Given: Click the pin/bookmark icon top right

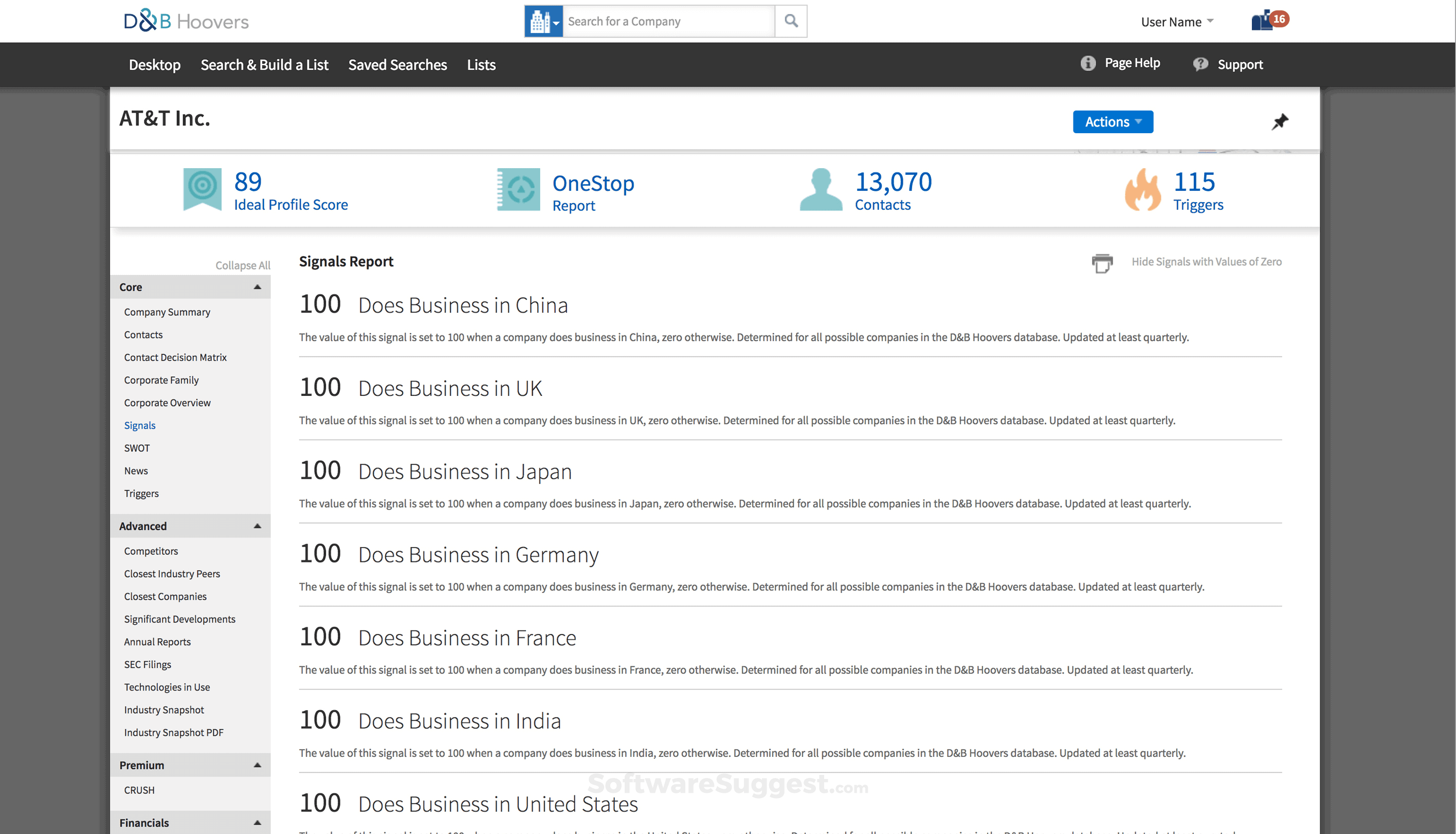Looking at the screenshot, I should pos(1280,121).
